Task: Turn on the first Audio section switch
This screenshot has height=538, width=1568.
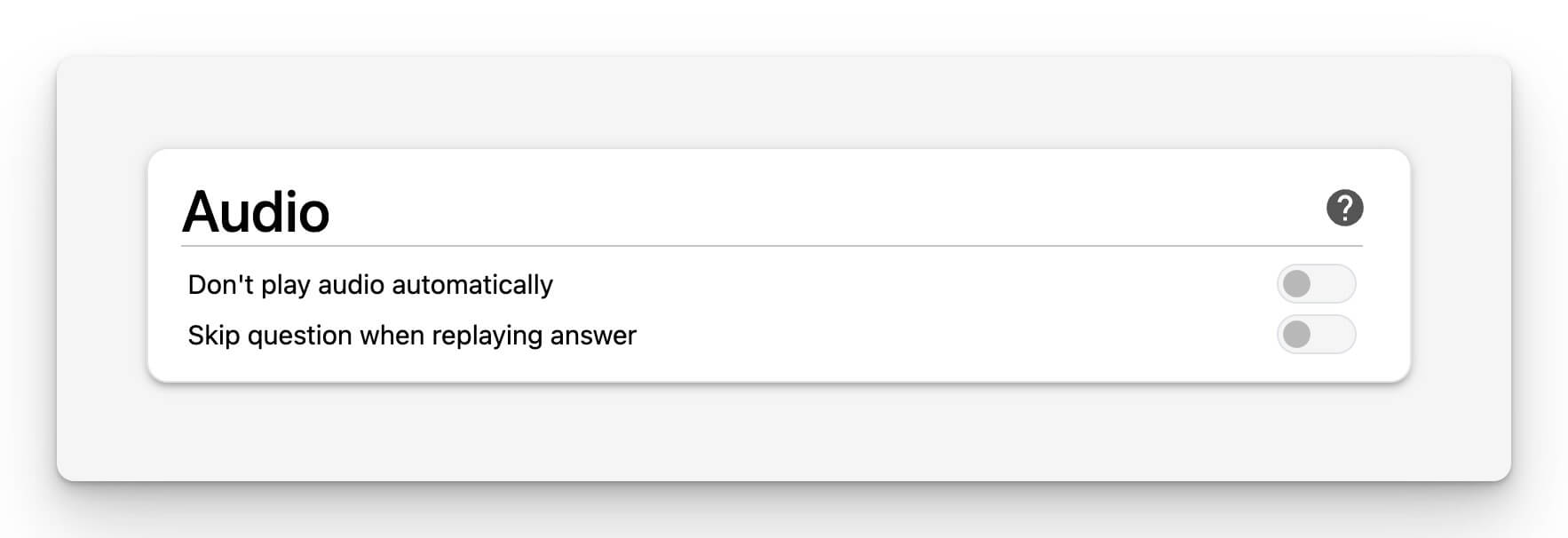Action: [x=1316, y=284]
